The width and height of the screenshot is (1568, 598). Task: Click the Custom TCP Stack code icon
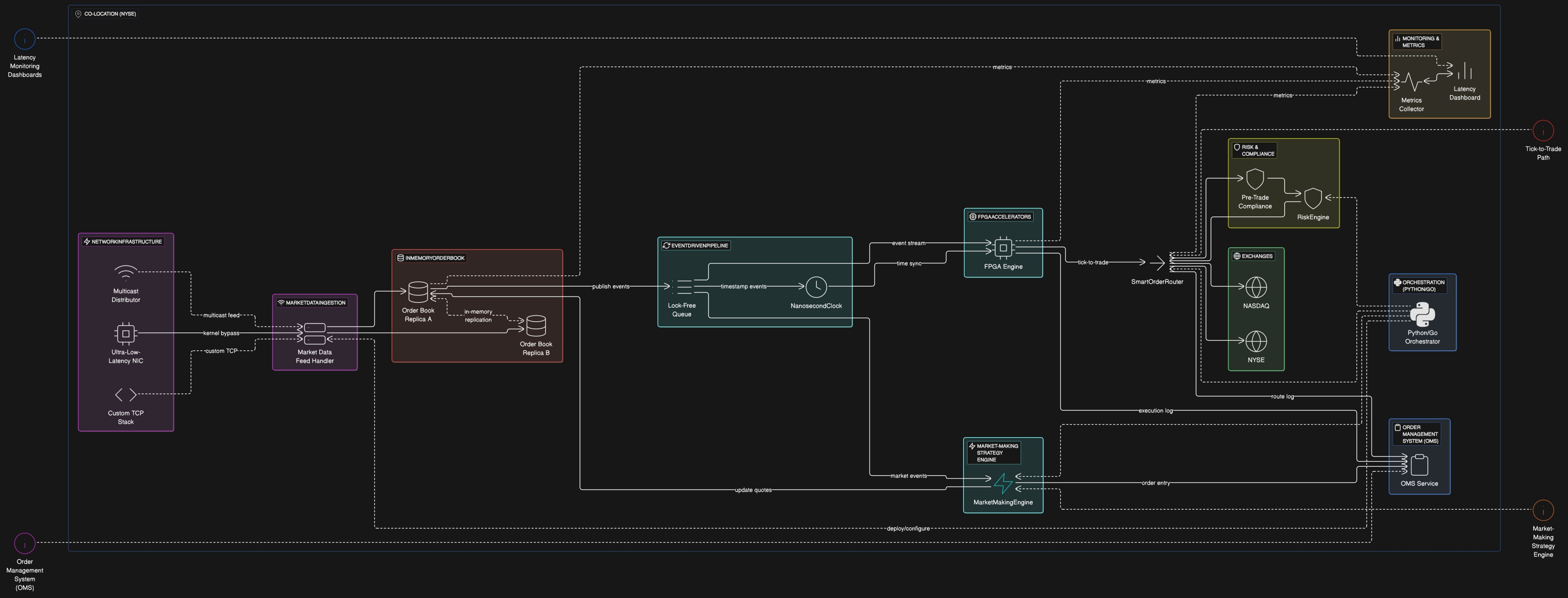(126, 395)
